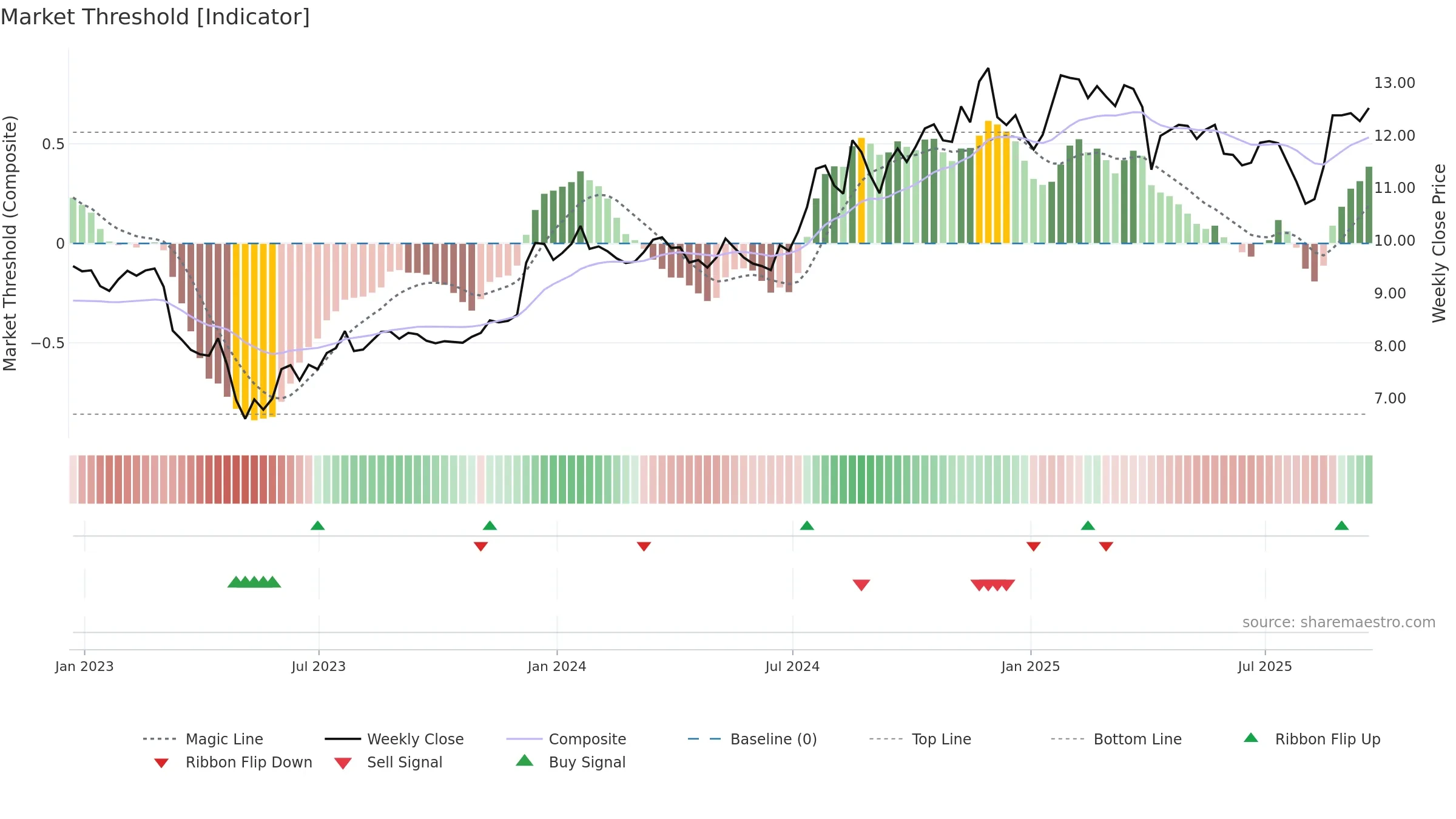1456x819 pixels.
Task: Toggle the Sell Signal legend entry
Action: point(388,762)
